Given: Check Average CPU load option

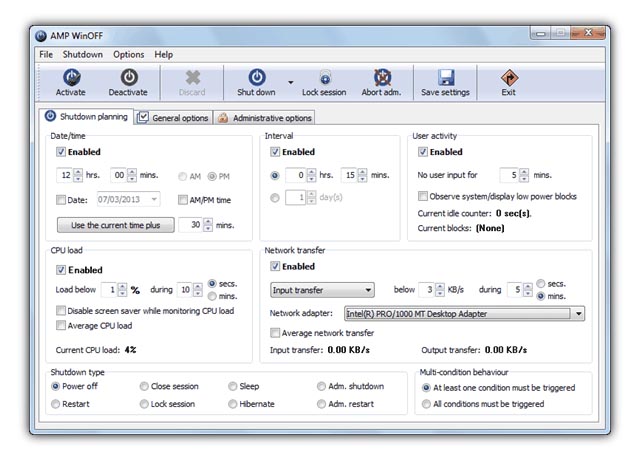Looking at the screenshot, I should tap(61, 325).
